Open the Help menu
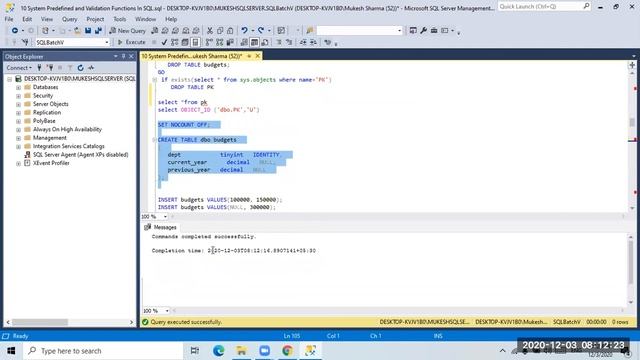This screenshot has width=640, height=360. click(171, 19)
